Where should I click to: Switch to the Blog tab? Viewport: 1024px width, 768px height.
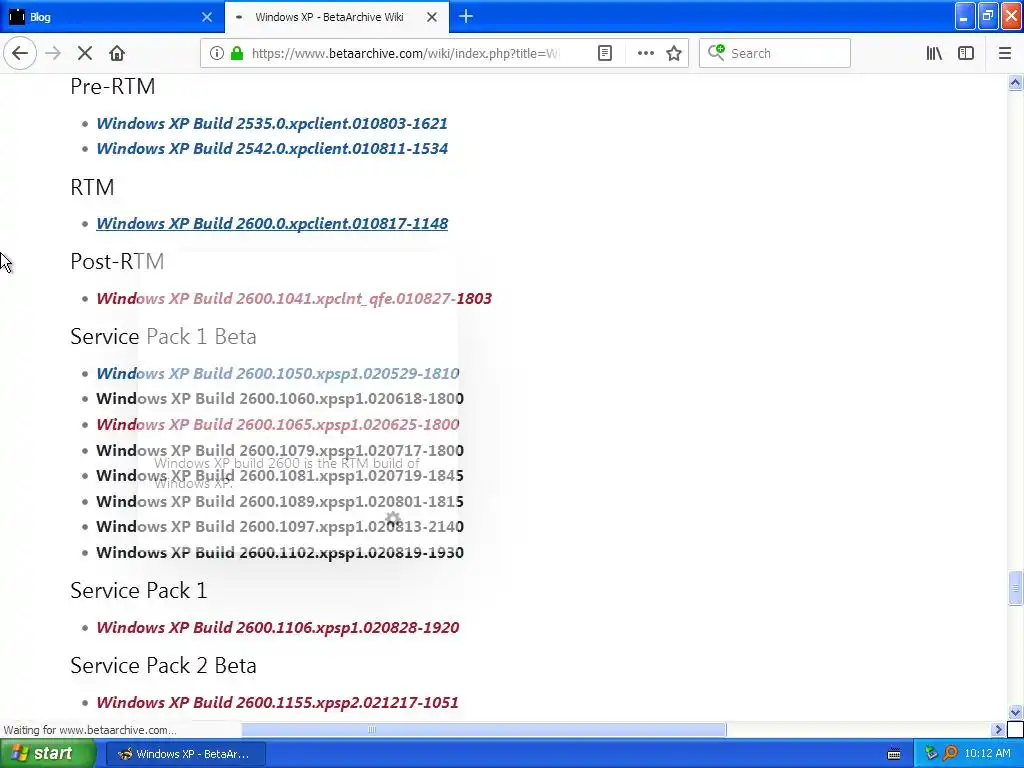pyautogui.click(x=112, y=17)
